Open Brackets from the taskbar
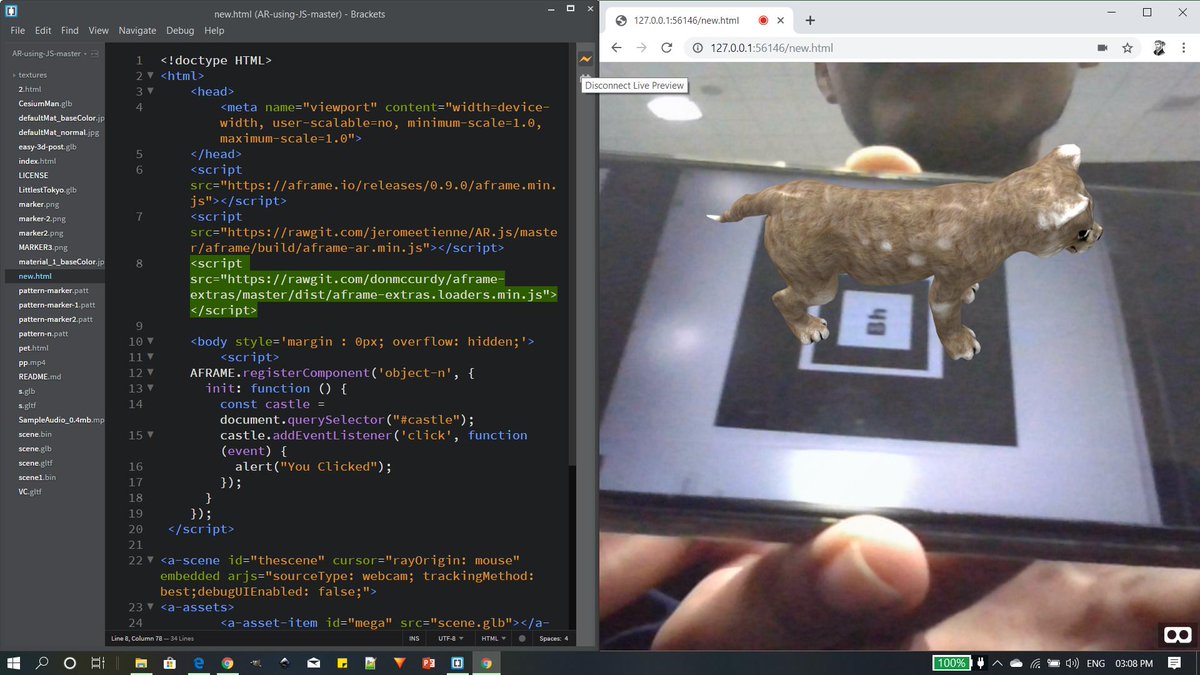Screen dimensions: 1200x675 [x=456, y=662]
